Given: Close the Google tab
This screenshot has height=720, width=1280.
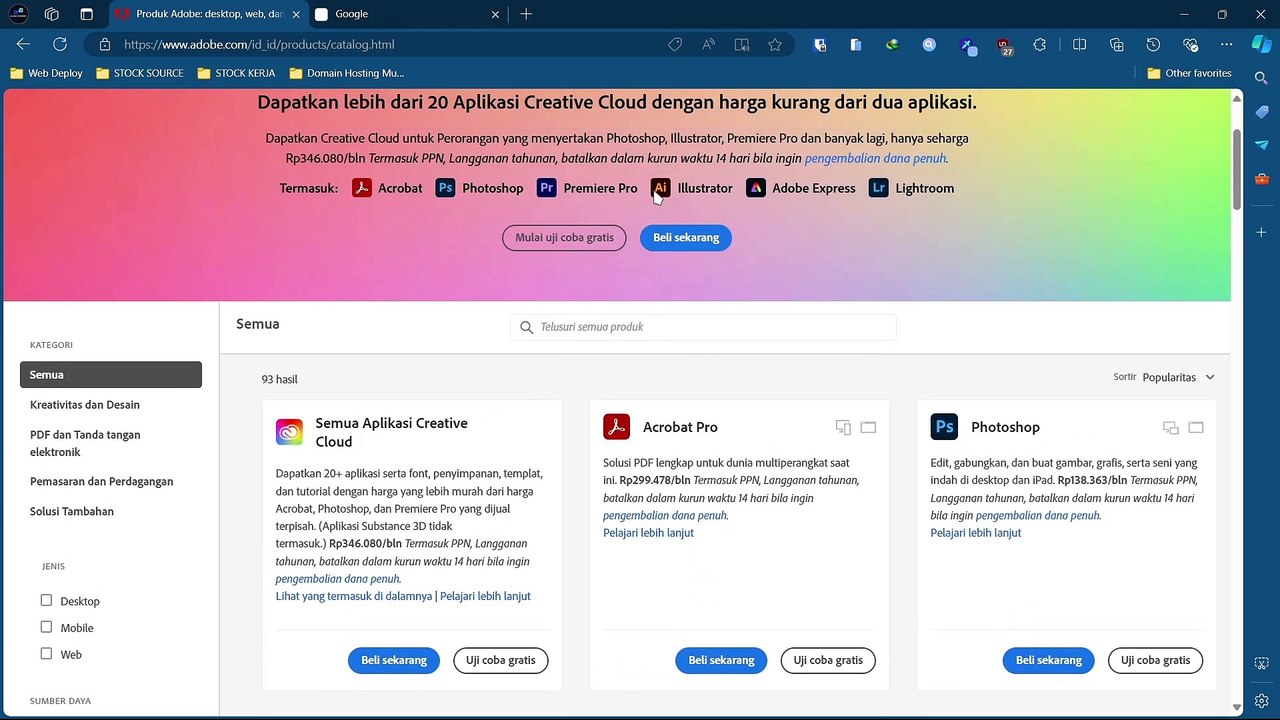Looking at the screenshot, I should point(495,14).
